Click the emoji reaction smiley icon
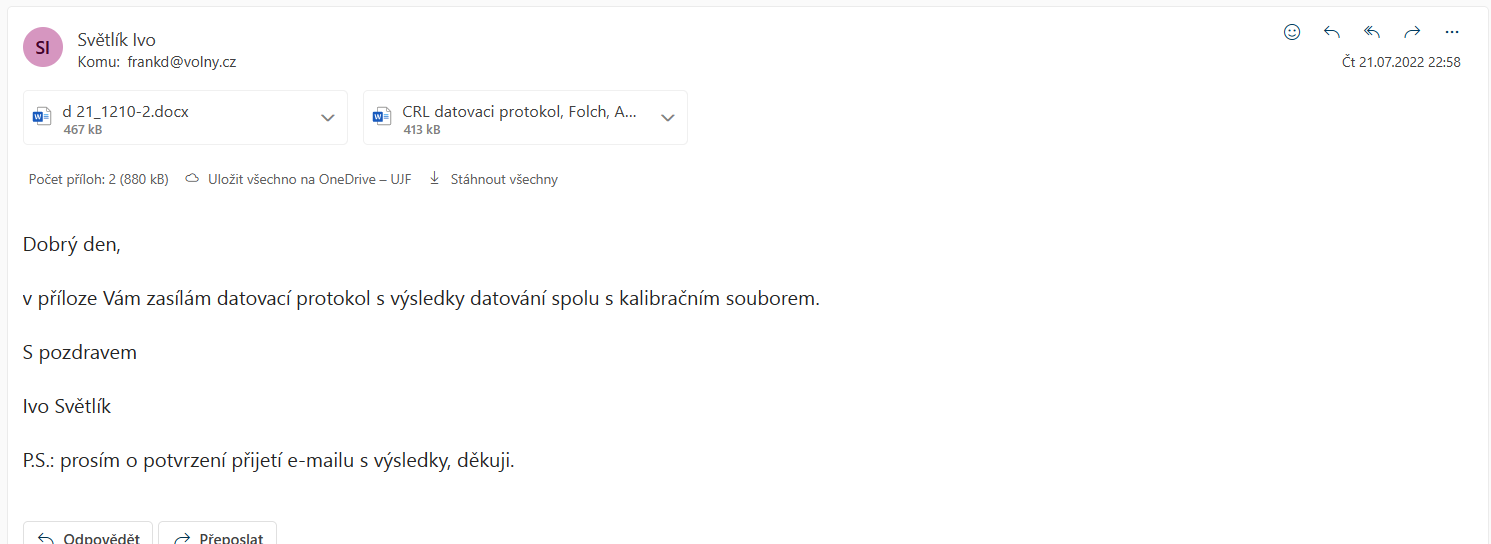This screenshot has height=544, width=1491. coord(1292,32)
